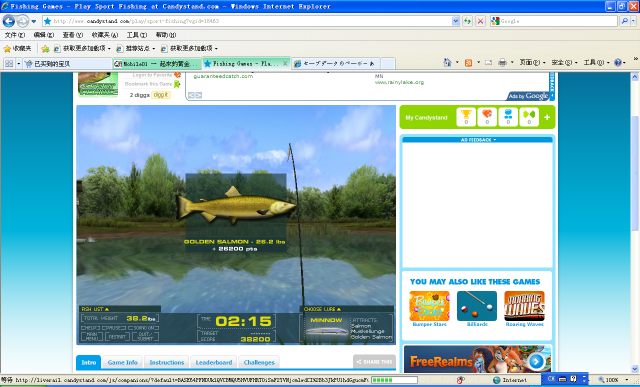Open the 安全(S) dropdown
640x387 pixels.
tap(564, 62)
